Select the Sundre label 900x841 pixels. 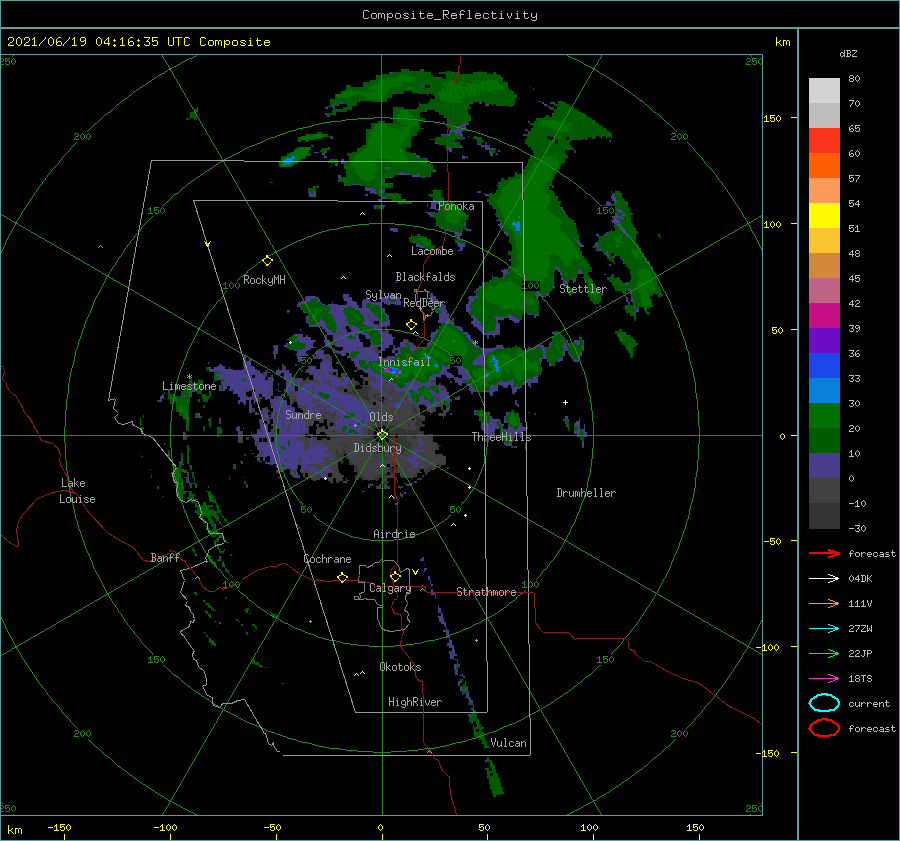303,414
